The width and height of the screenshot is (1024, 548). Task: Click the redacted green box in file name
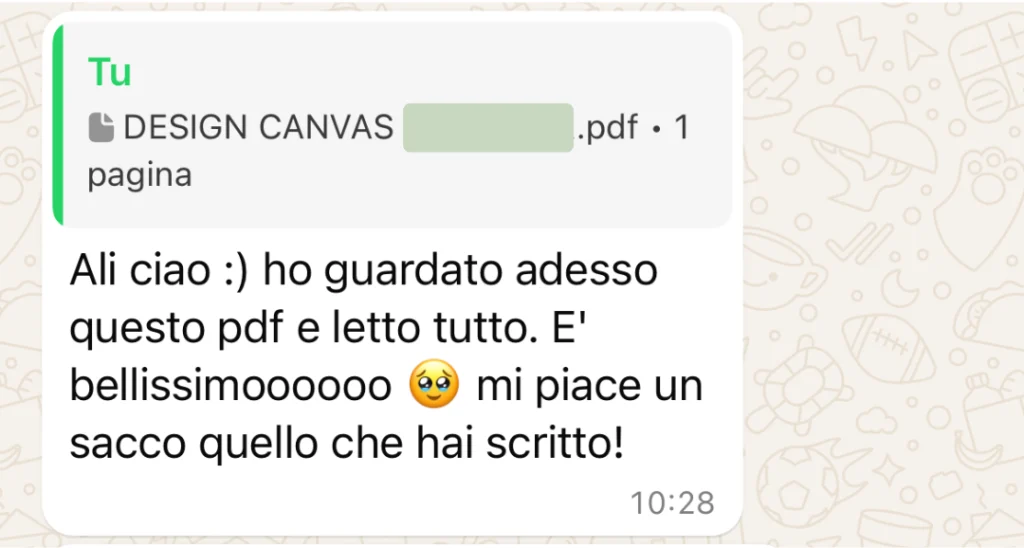(x=488, y=127)
